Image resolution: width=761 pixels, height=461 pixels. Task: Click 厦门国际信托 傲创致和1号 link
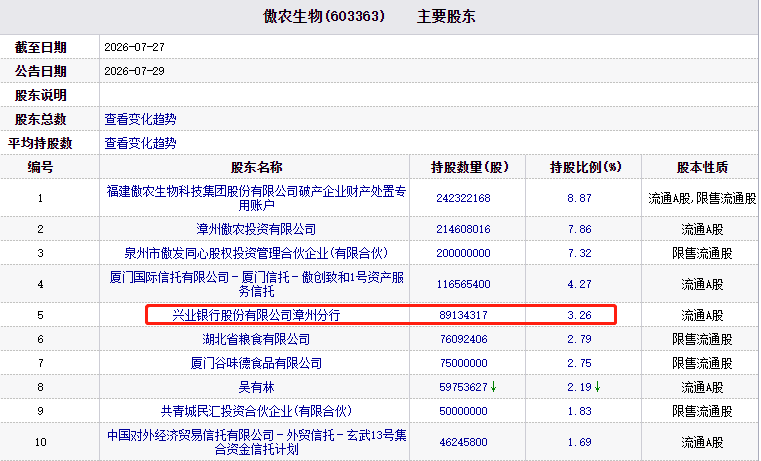pyautogui.click(x=256, y=284)
